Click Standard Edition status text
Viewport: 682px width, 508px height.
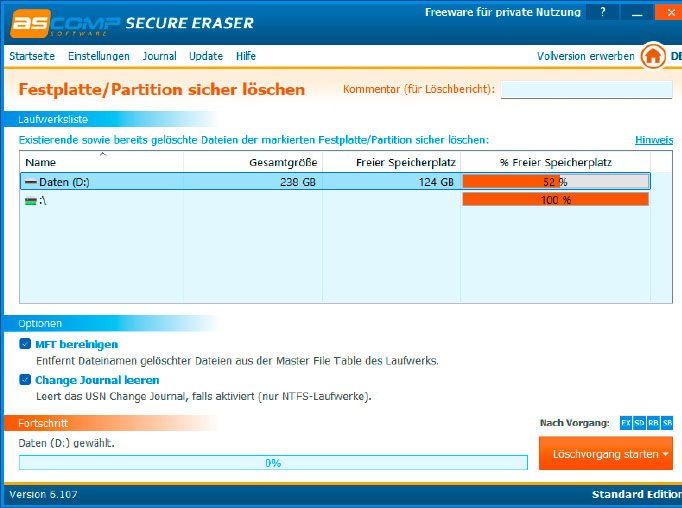[x=636, y=495]
